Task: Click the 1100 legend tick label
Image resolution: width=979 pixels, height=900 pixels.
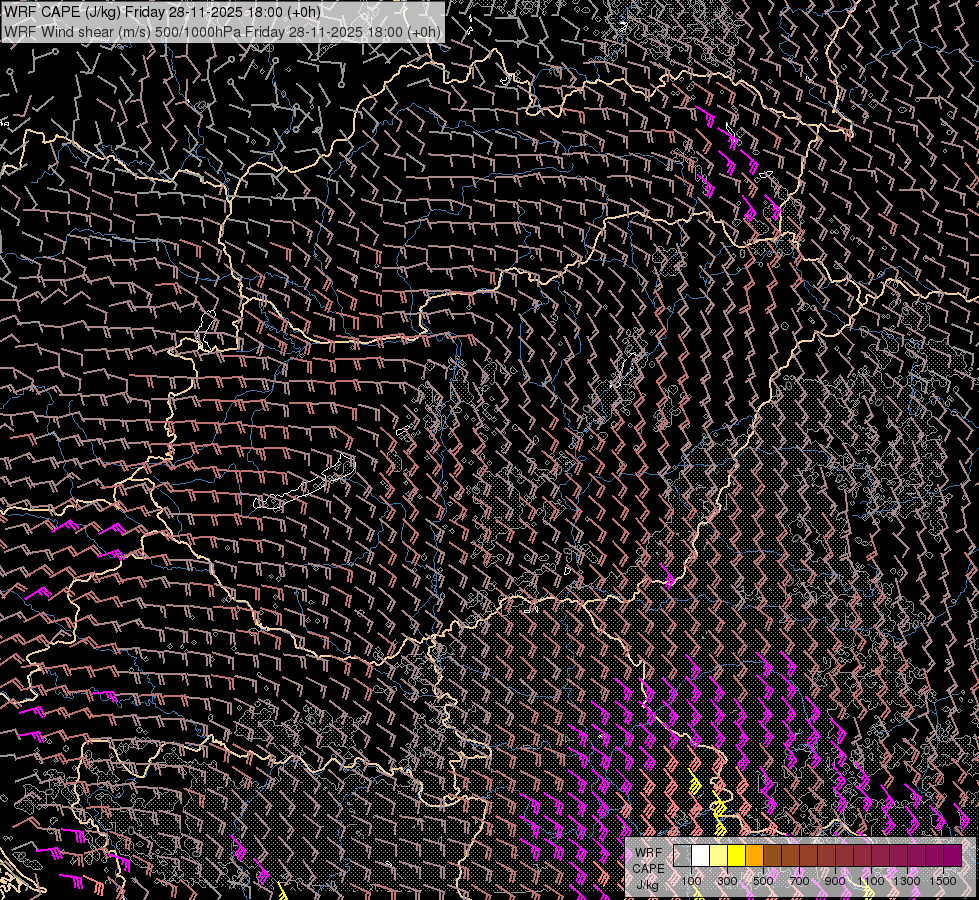Action: click(871, 881)
